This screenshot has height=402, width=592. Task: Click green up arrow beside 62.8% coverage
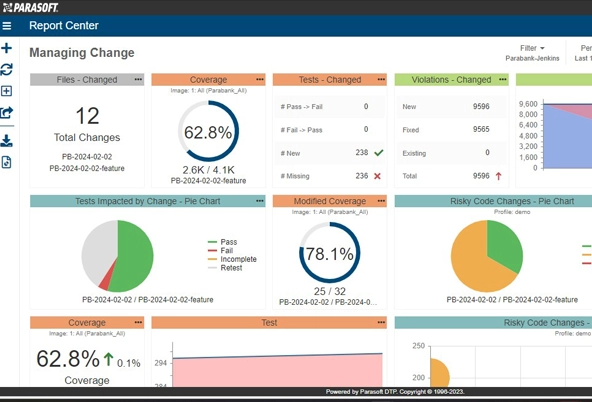pyautogui.click(x=108, y=359)
